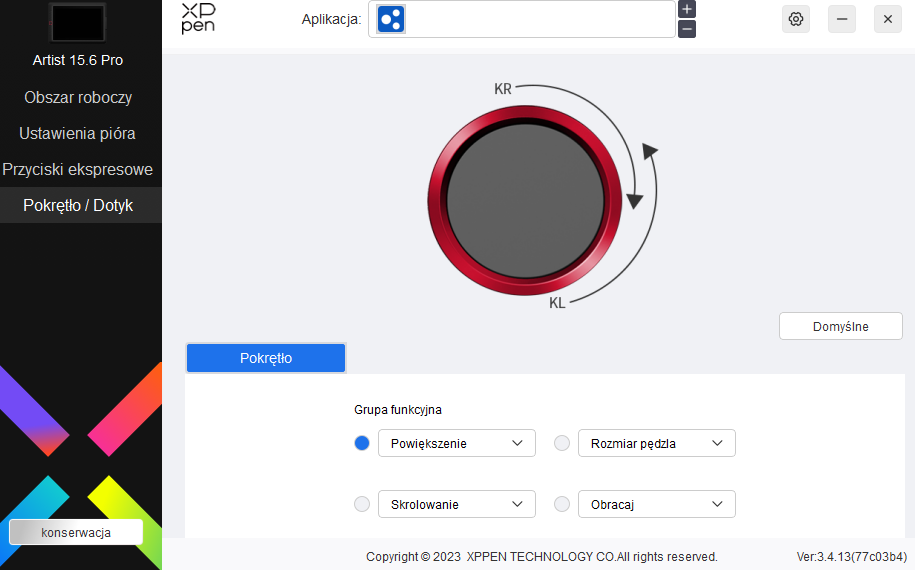Select the blue application icon in list

coord(392,19)
